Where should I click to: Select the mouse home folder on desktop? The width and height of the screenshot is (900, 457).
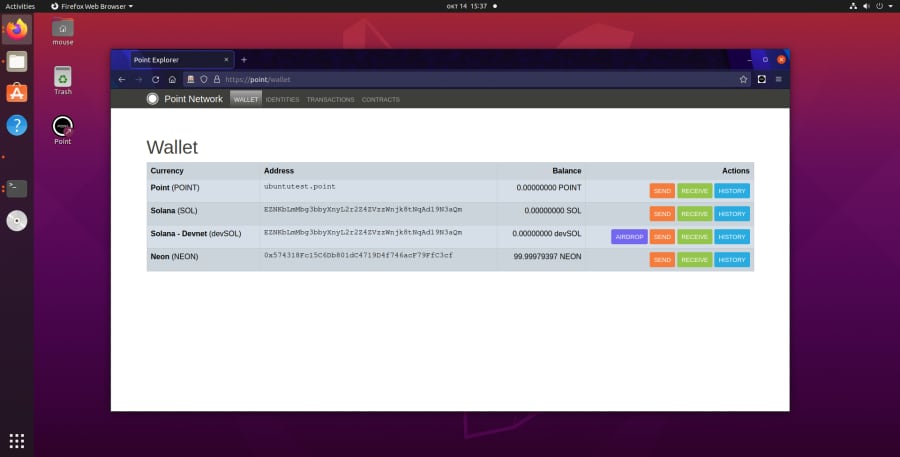click(63, 32)
